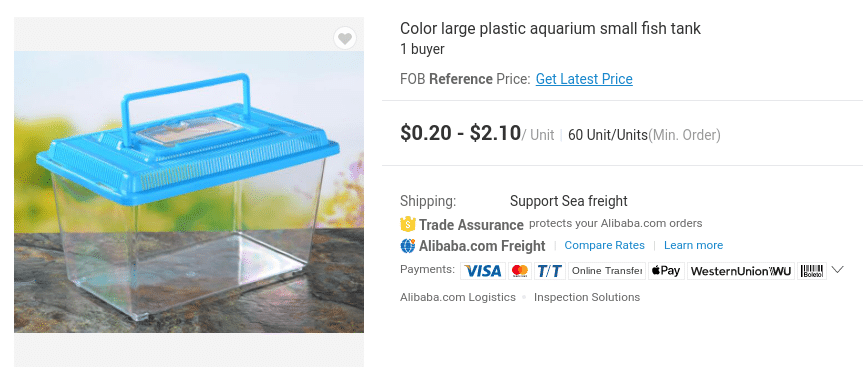Open the Inspection Solutions link

pyautogui.click(x=587, y=297)
